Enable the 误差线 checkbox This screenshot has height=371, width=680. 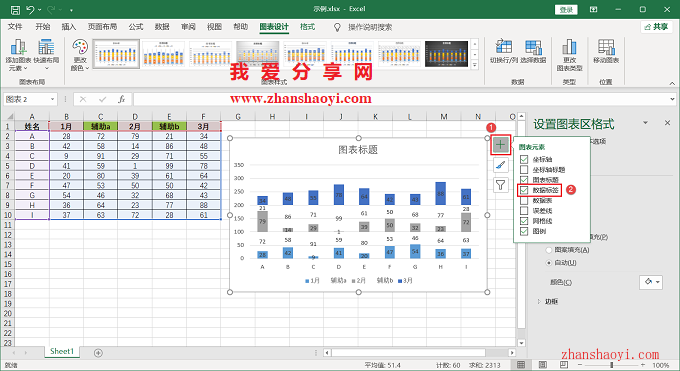[524, 210]
